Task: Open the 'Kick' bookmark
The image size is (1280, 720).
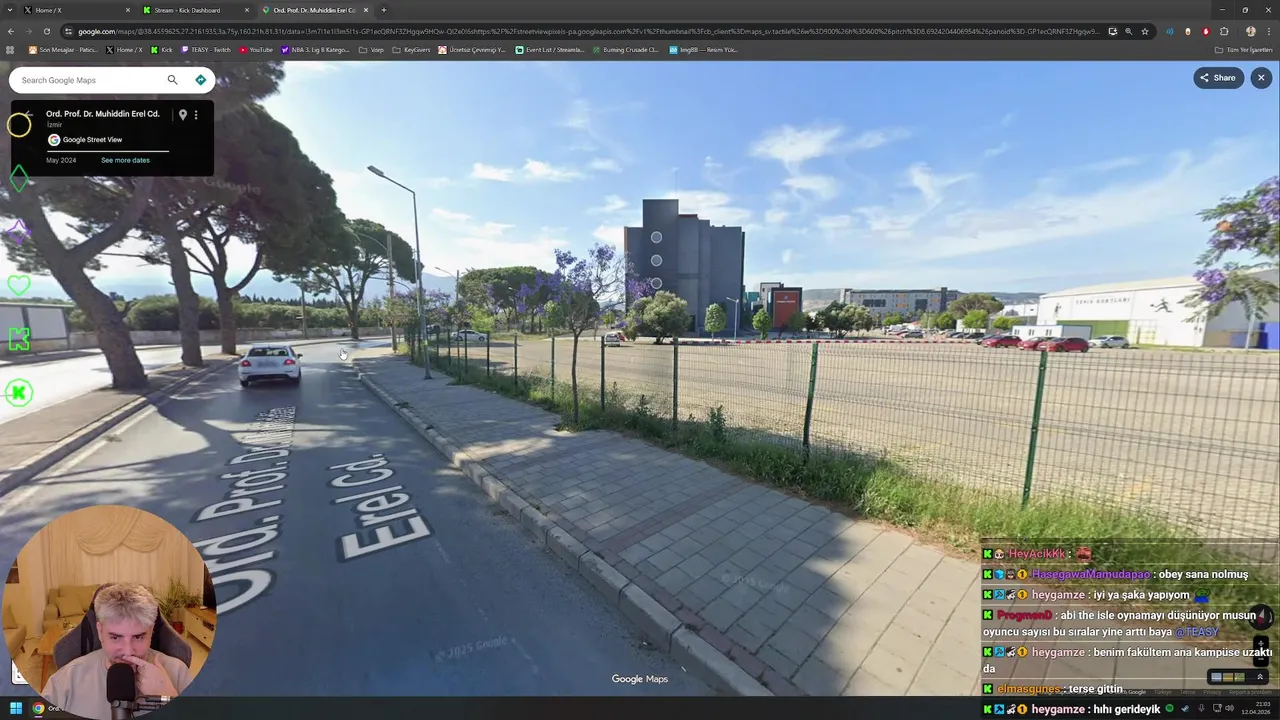Action: pyautogui.click(x=161, y=49)
